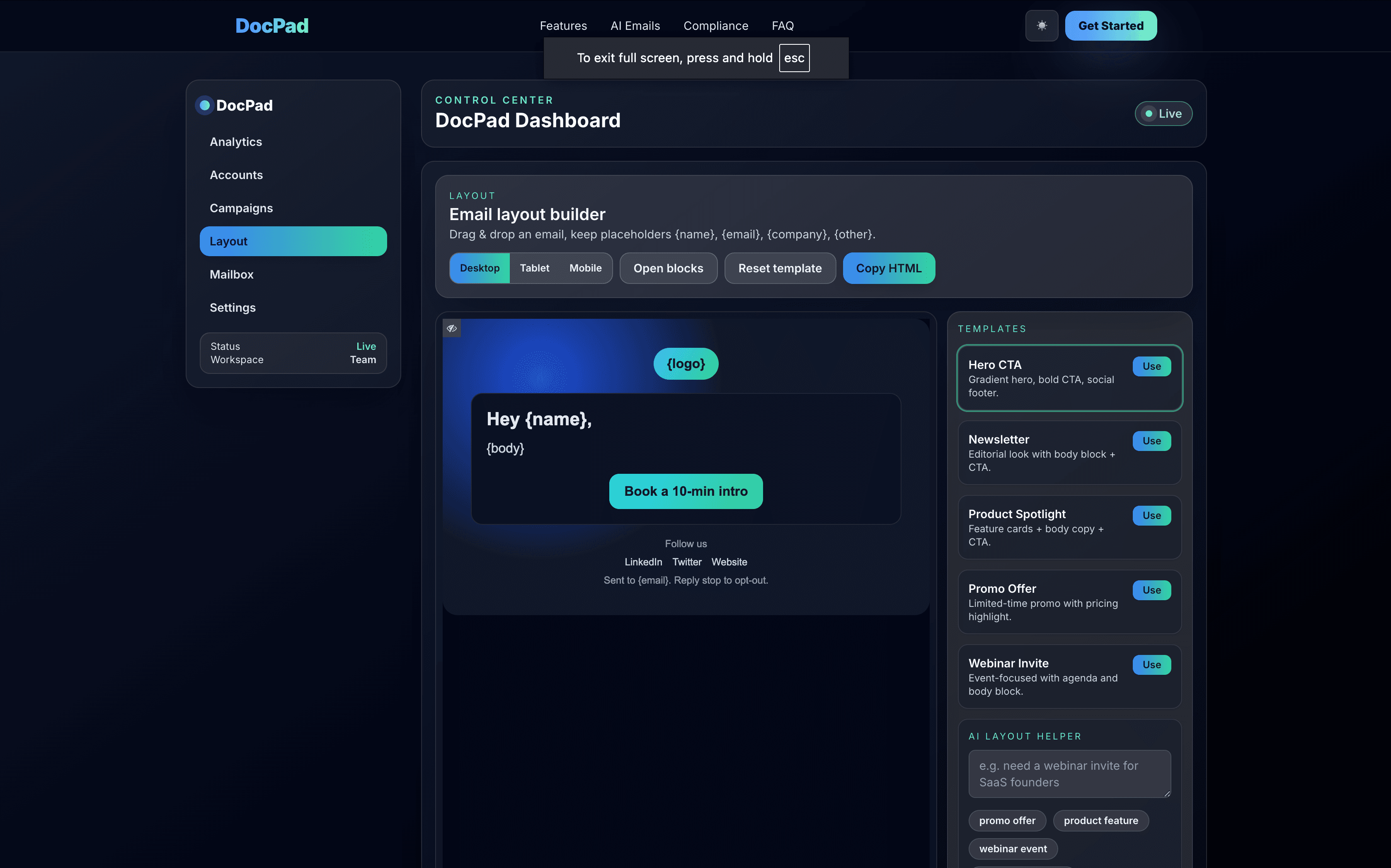Click the Hey {name}, heading
Image resolution: width=1391 pixels, height=868 pixels.
pyautogui.click(x=539, y=419)
